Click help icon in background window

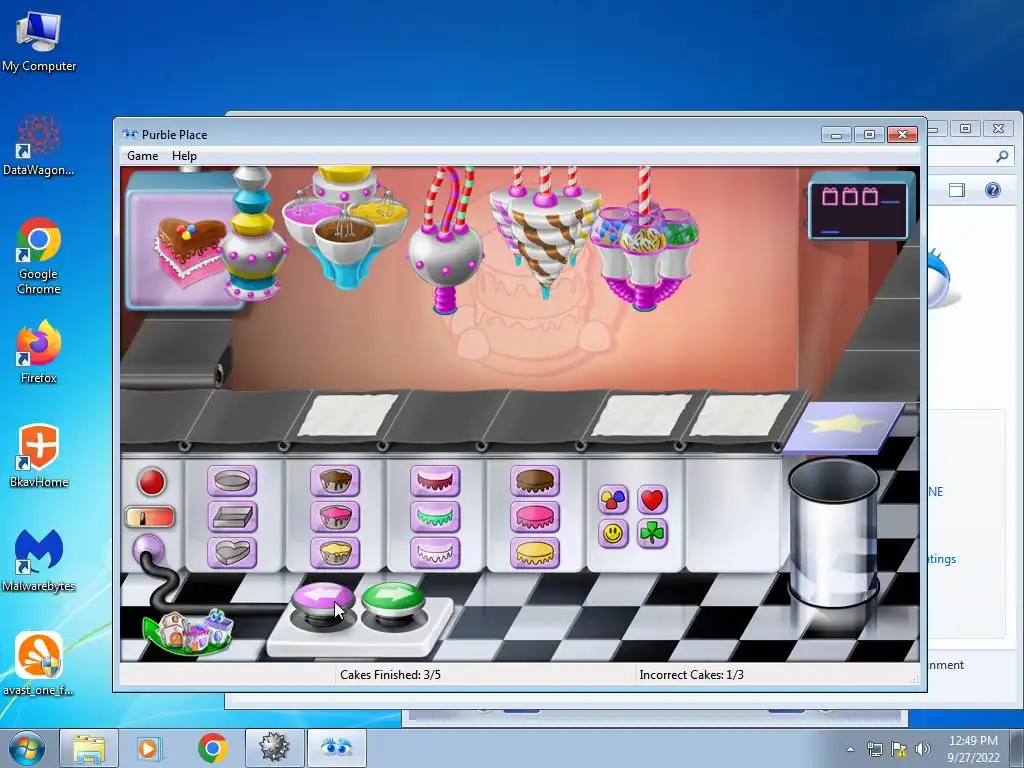tap(993, 190)
